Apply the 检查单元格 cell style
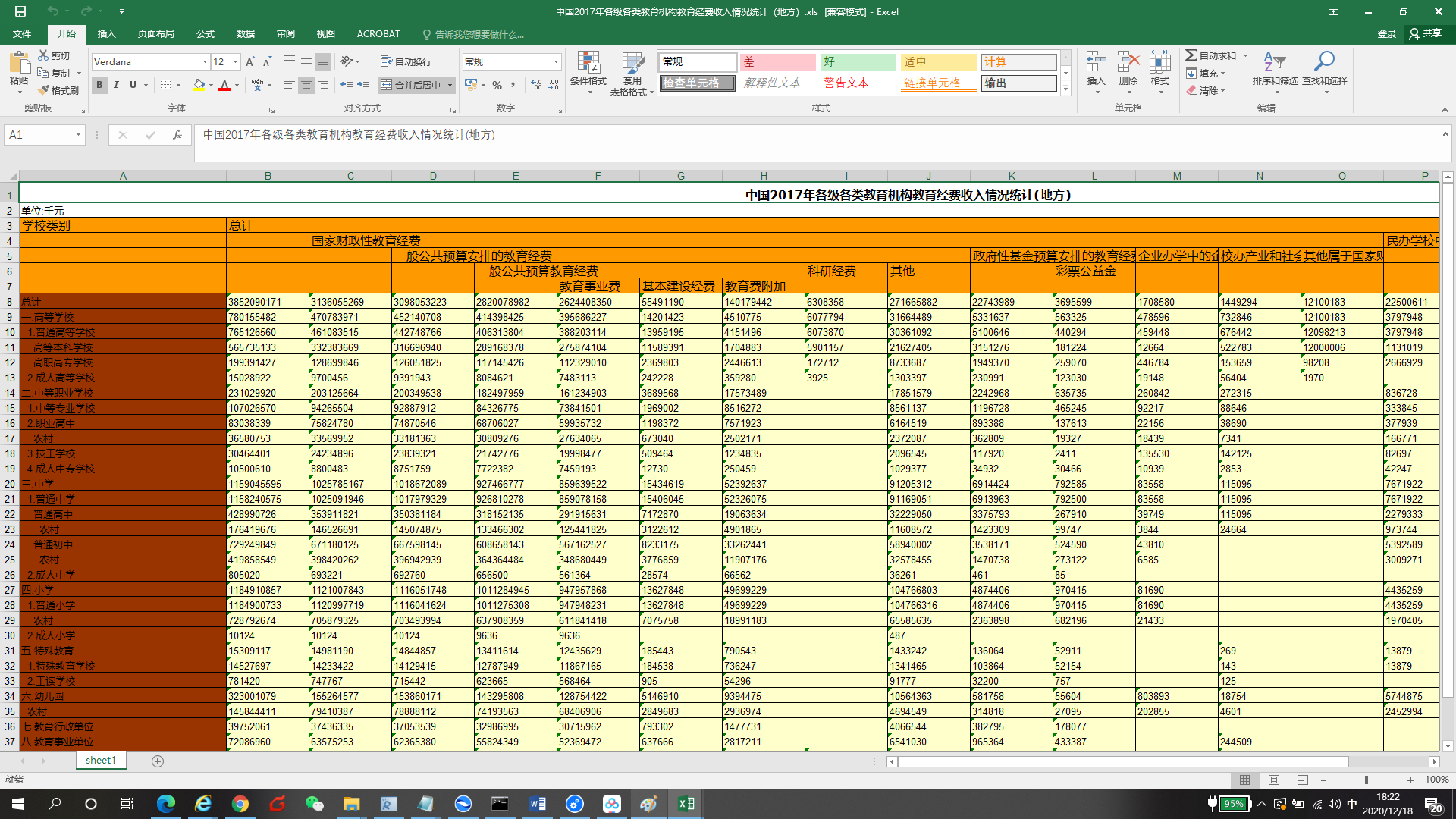Viewport: 1456px width, 819px height. 696,83
